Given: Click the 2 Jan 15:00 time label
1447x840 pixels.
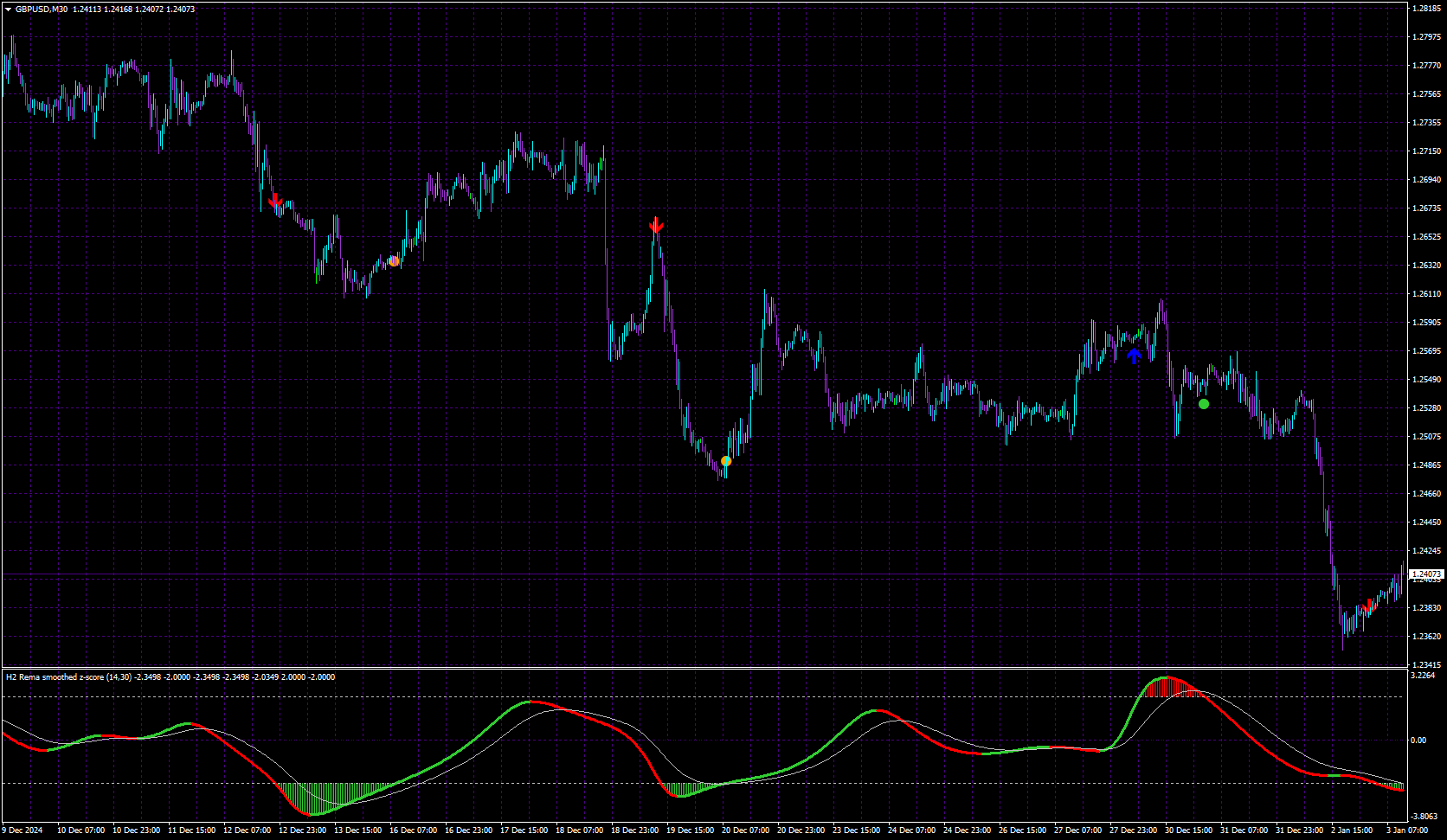Looking at the screenshot, I should (1352, 830).
